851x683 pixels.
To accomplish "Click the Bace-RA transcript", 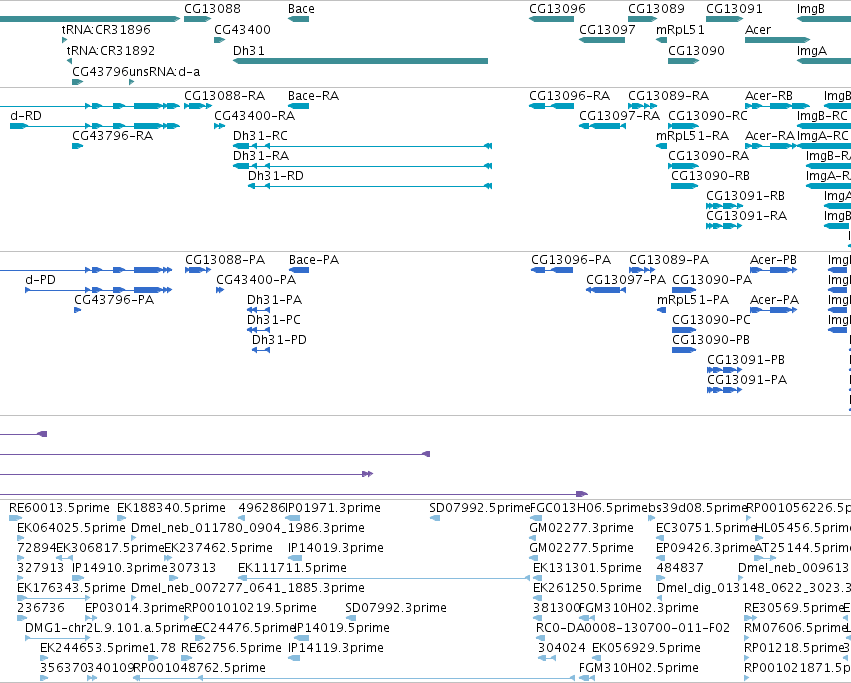I will click(x=299, y=106).
